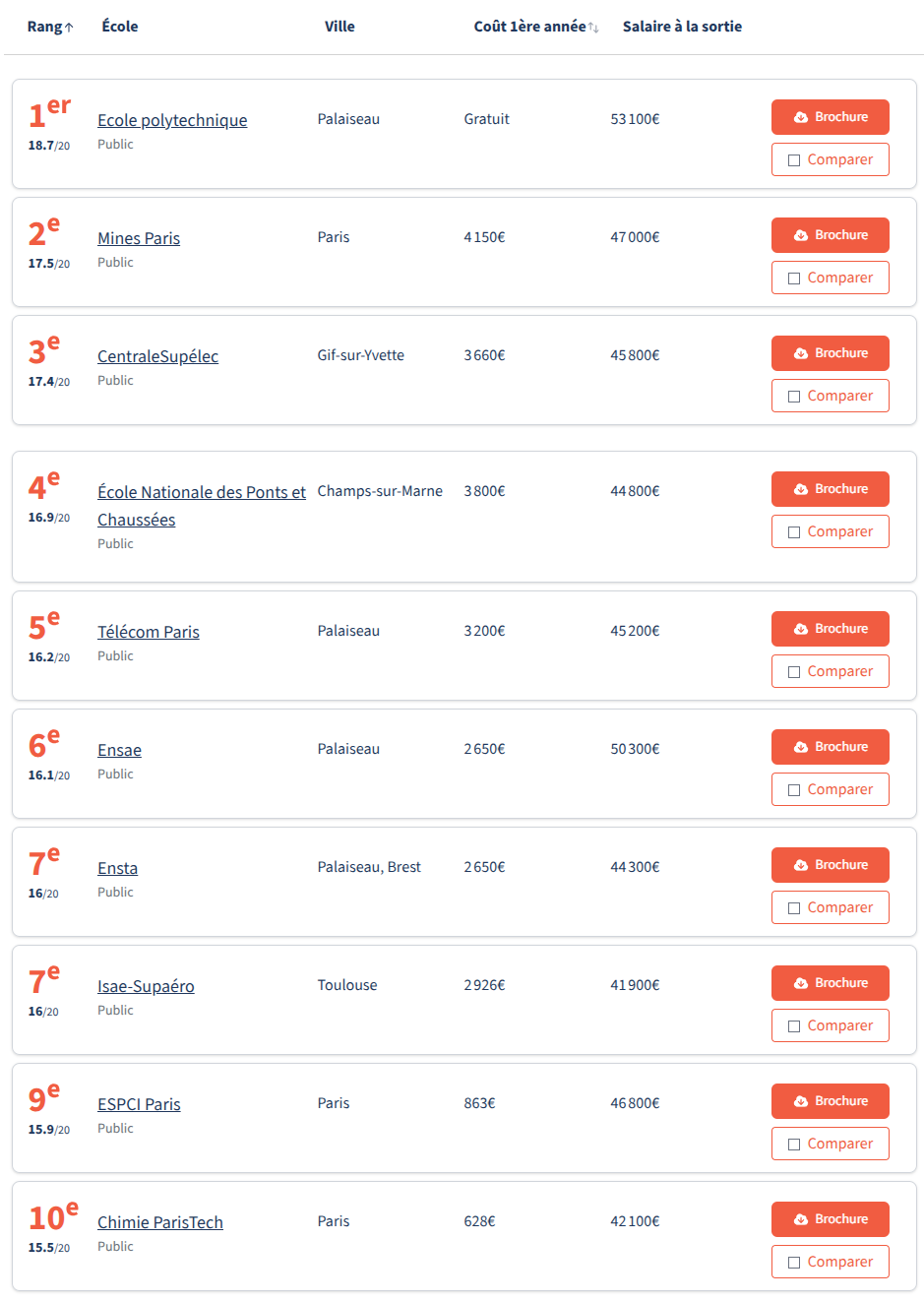This screenshot has width=924, height=1301.
Task: Click the Mines Paris brochure download icon
Action: [x=801, y=235]
